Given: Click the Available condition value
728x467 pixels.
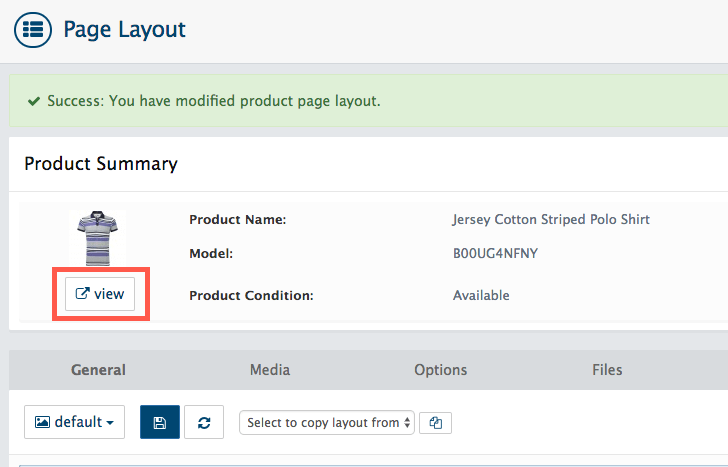Looking at the screenshot, I should coord(481,295).
